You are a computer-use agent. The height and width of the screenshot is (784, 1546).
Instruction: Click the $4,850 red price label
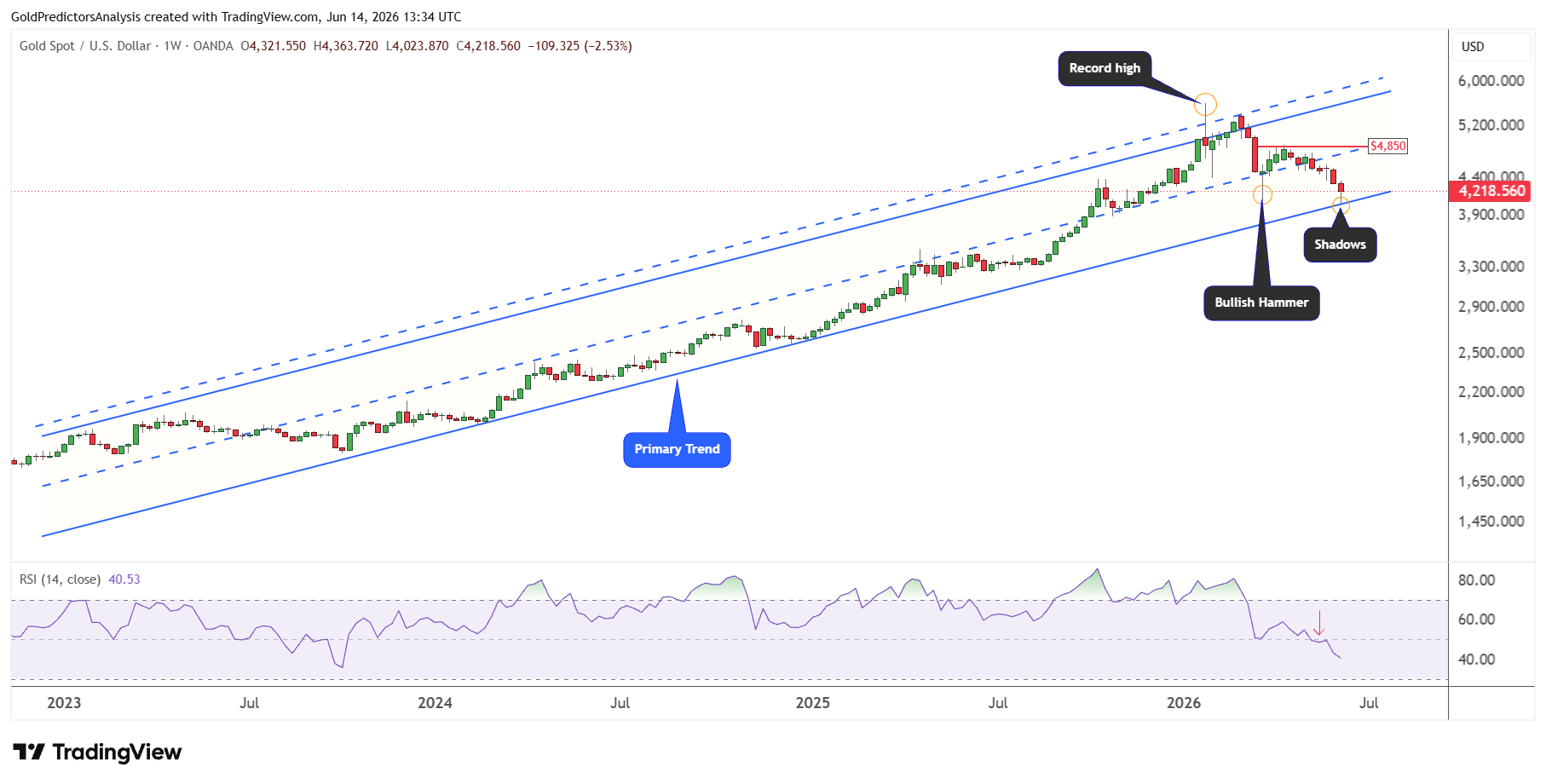pyautogui.click(x=1387, y=146)
